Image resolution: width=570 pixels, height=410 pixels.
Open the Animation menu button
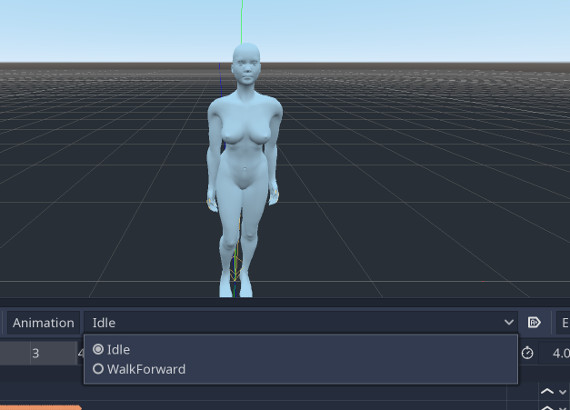[x=43, y=323]
